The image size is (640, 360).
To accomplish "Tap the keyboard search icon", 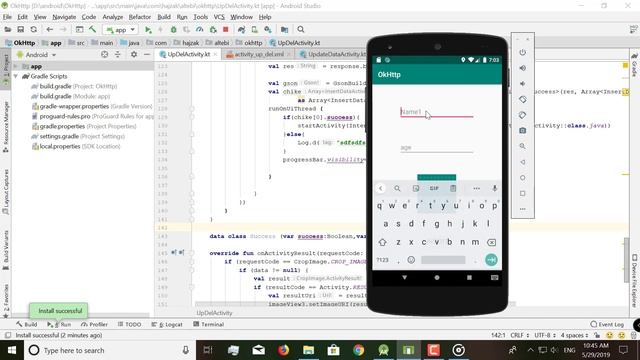I will pyautogui.click(x=397, y=188).
